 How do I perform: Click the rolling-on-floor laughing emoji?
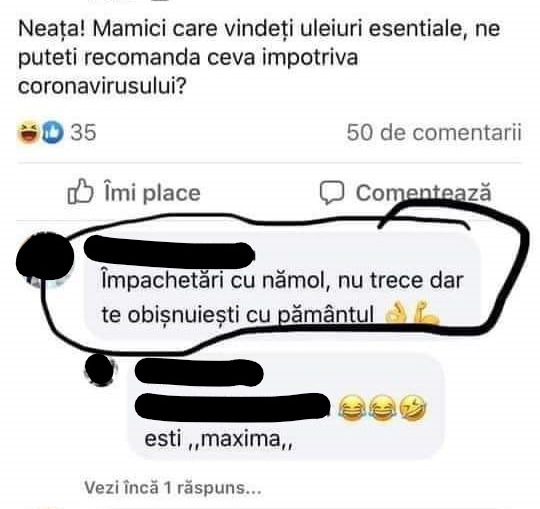click(x=413, y=408)
